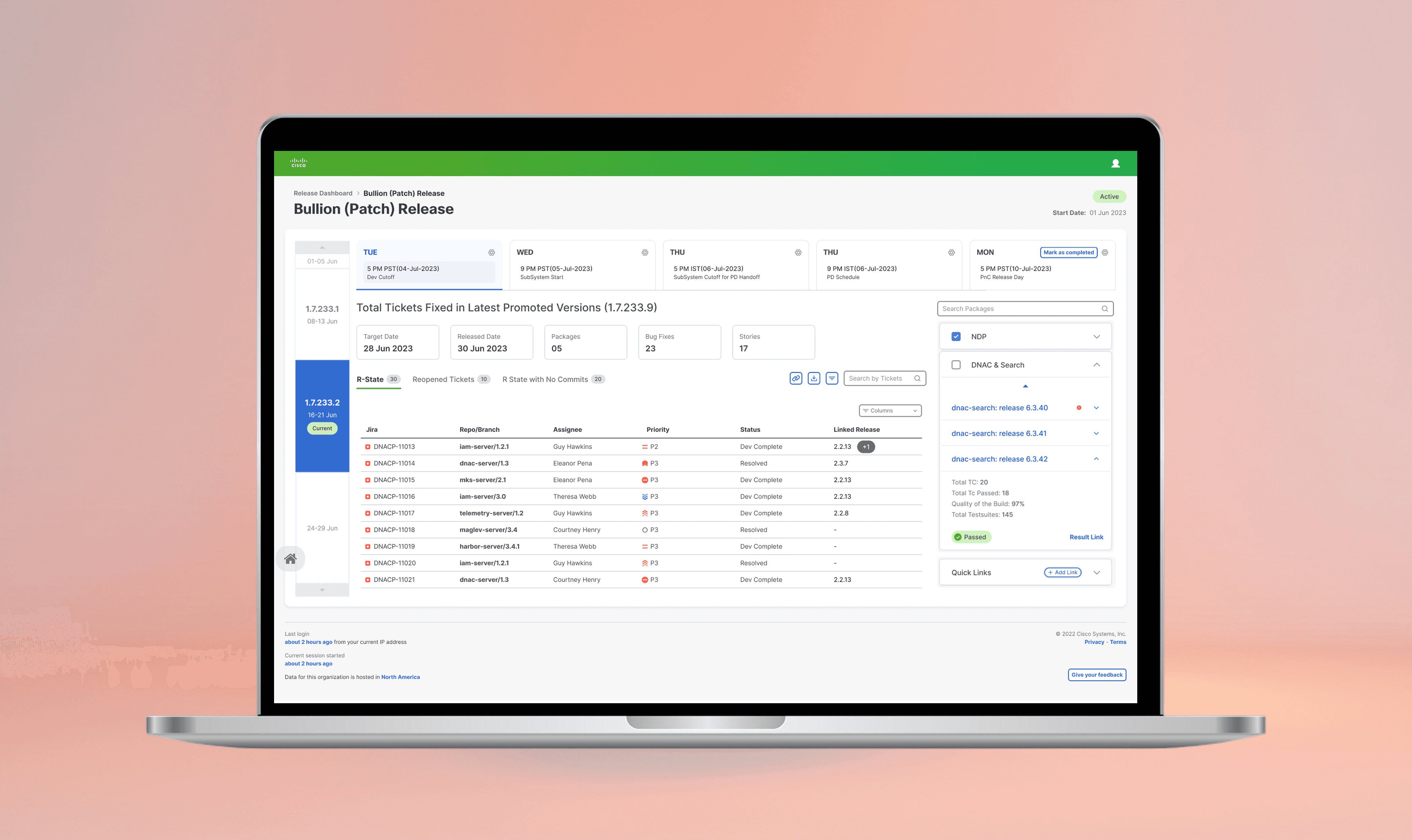
Task: Check the DNAC & Search checkbox
Action: coord(956,365)
